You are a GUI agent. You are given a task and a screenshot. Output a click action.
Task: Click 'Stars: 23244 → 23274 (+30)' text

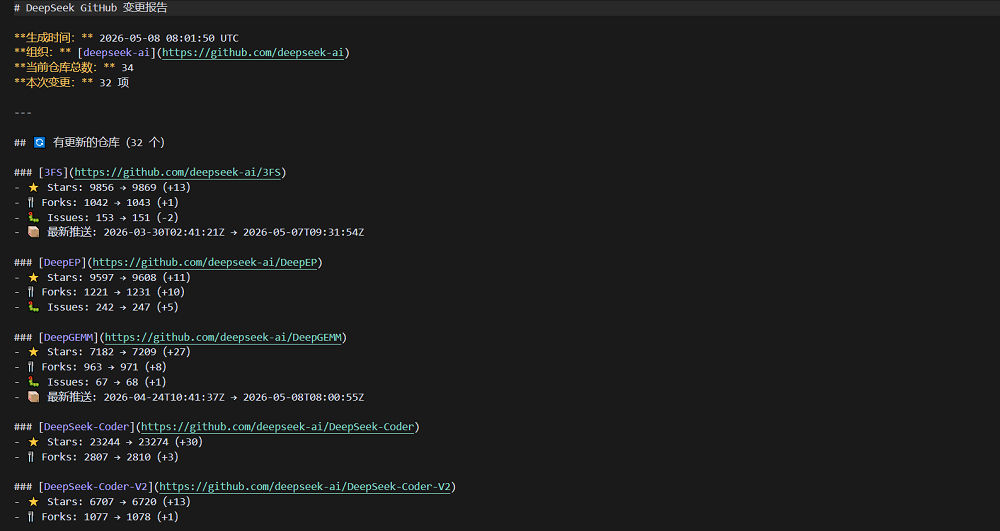pos(125,442)
